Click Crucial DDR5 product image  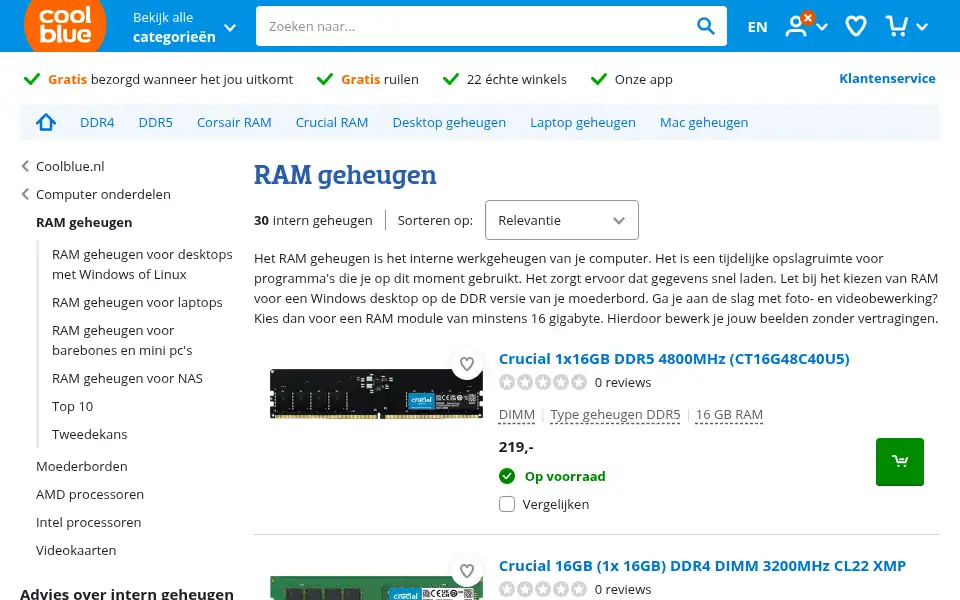click(377, 394)
